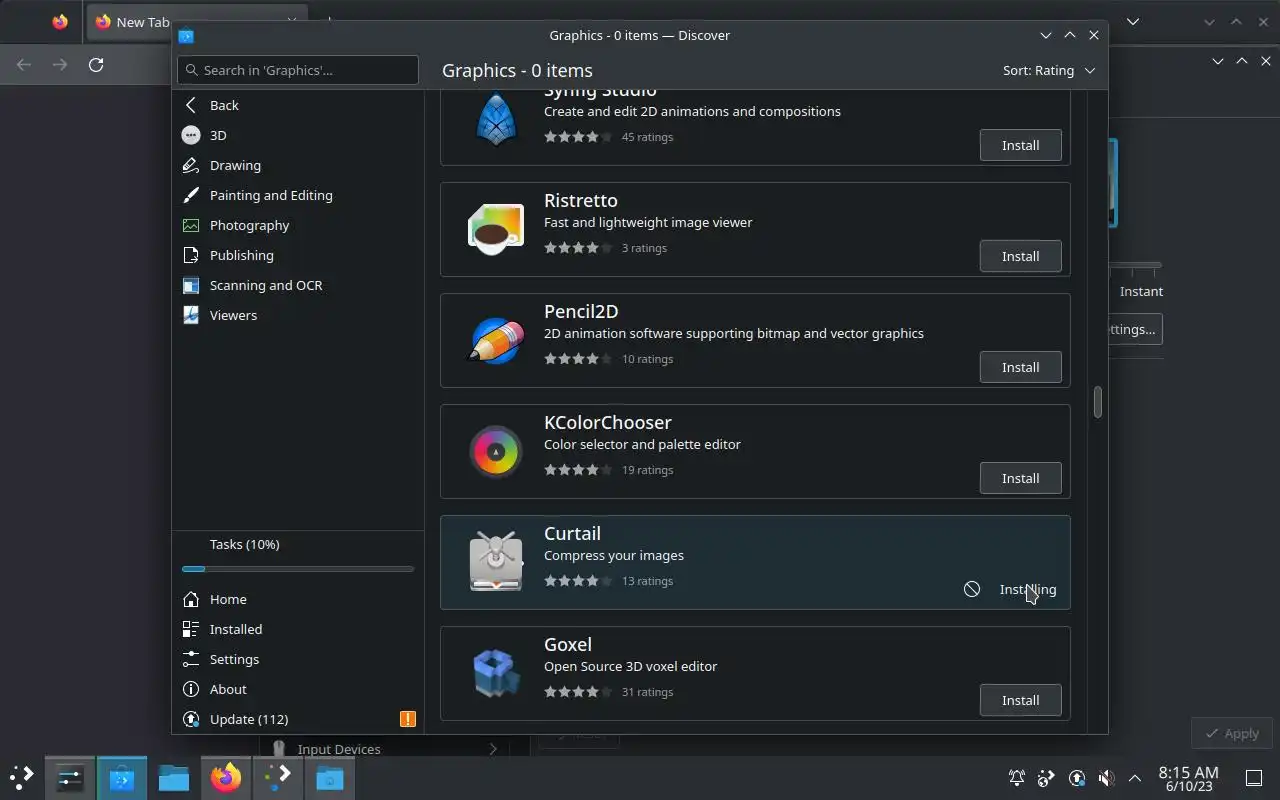Expand hidden system tray icons

tap(1135, 777)
